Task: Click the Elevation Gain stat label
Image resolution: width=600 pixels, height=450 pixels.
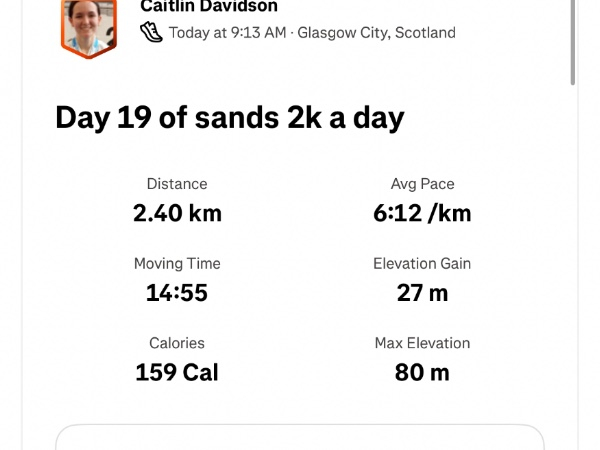Action: [x=422, y=264]
